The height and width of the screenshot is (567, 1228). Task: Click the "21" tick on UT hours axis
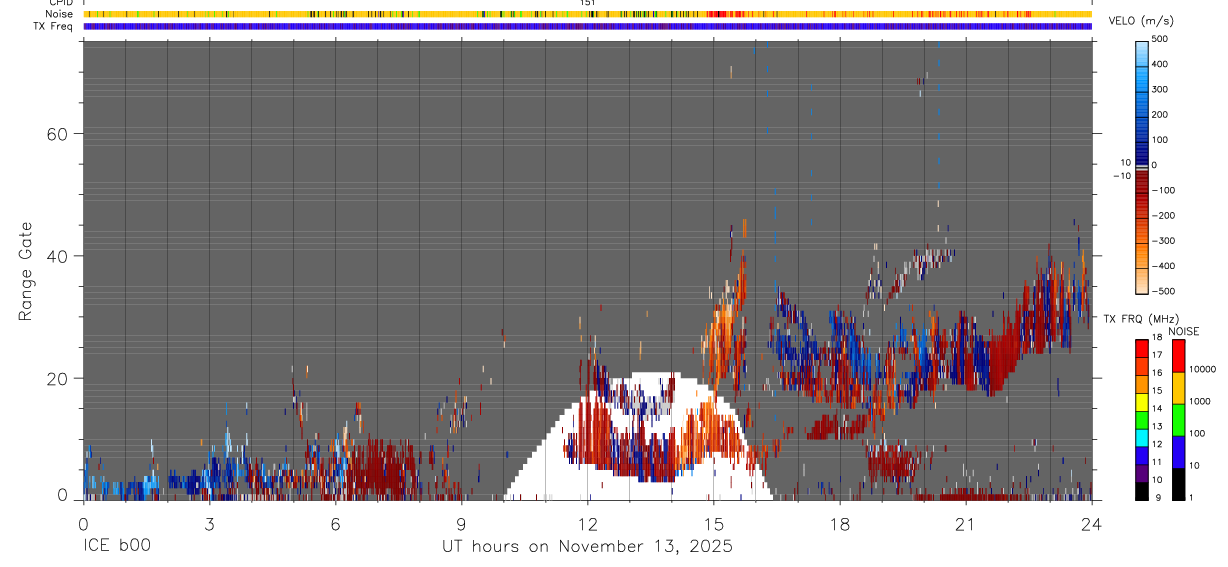[965, 523]
